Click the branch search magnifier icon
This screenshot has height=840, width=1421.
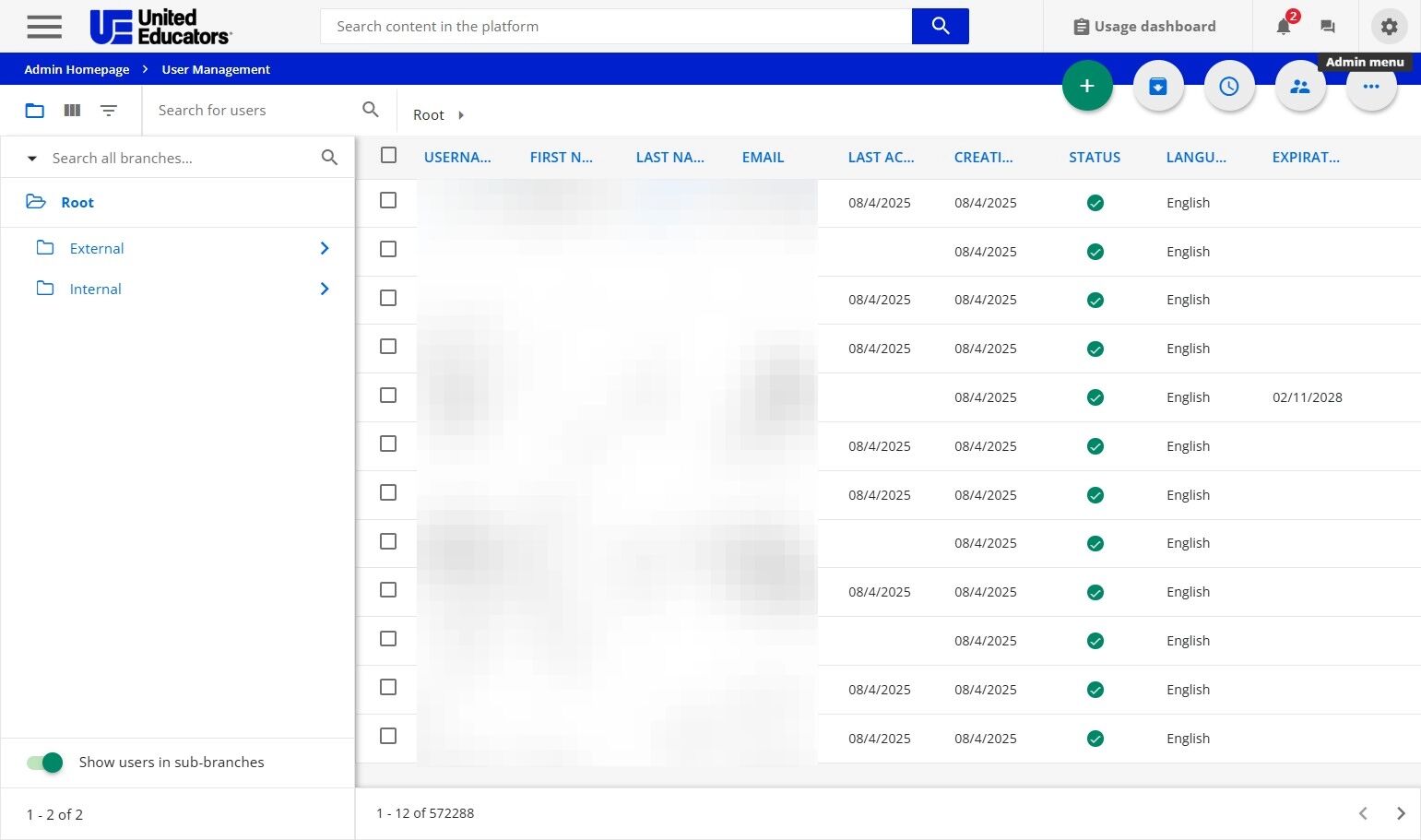[329, 158]
